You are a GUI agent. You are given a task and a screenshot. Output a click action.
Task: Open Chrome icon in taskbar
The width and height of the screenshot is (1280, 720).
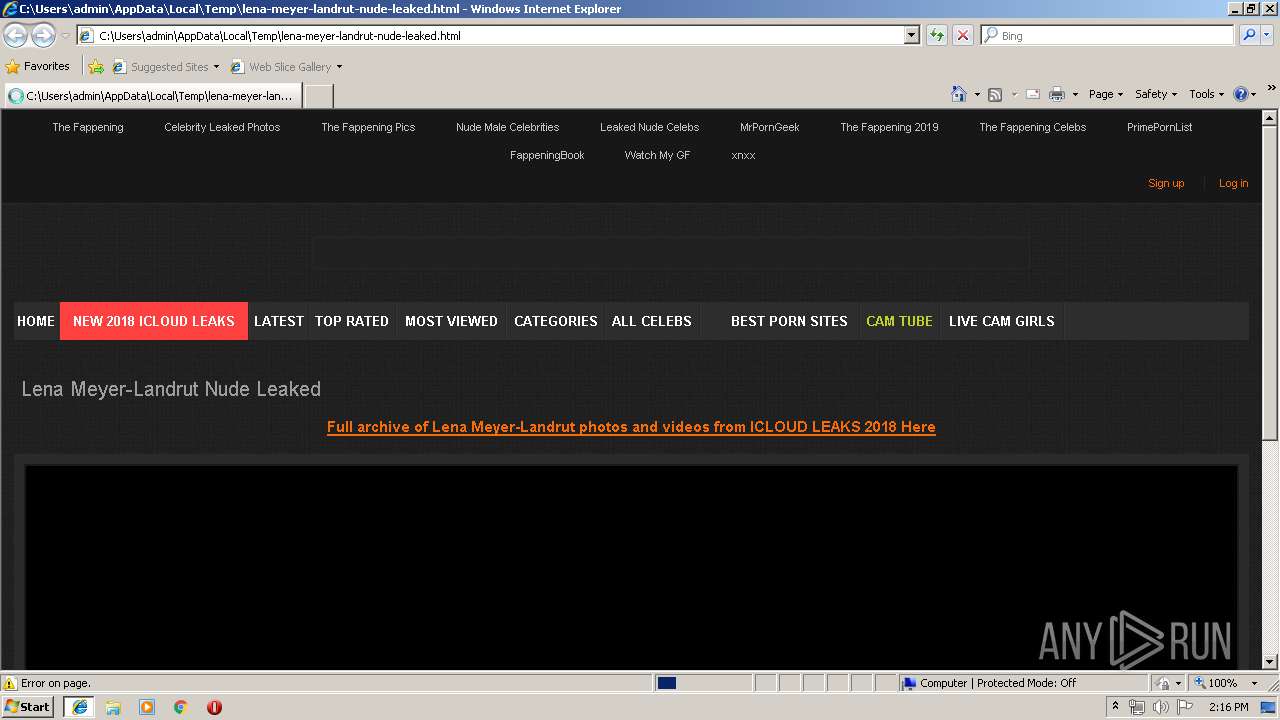181,707
